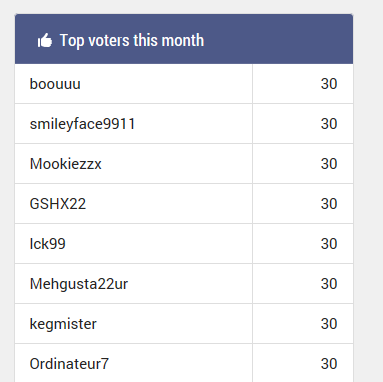Select voter lck99

47,244
